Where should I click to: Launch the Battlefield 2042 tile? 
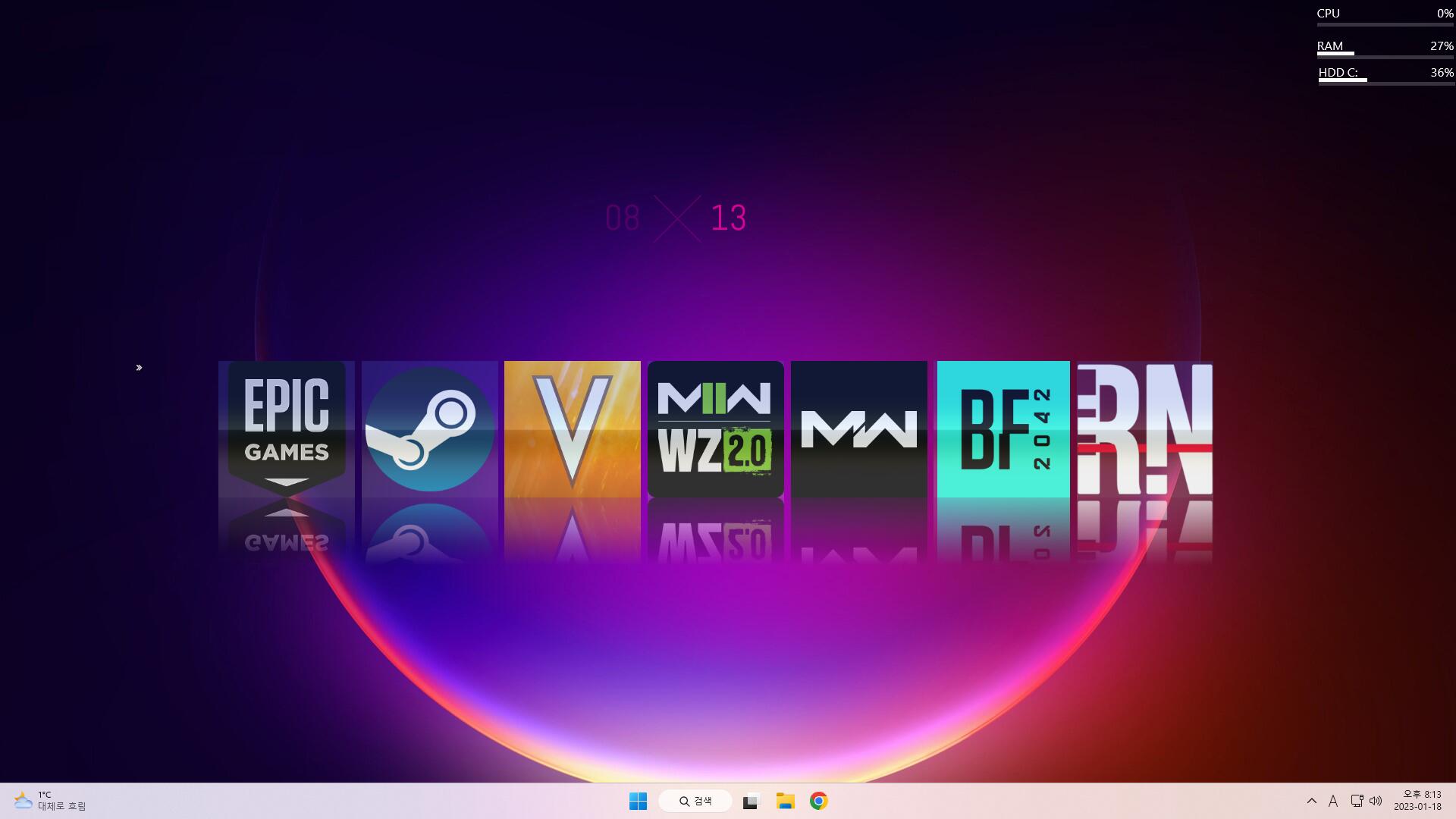click(1003, 429)
